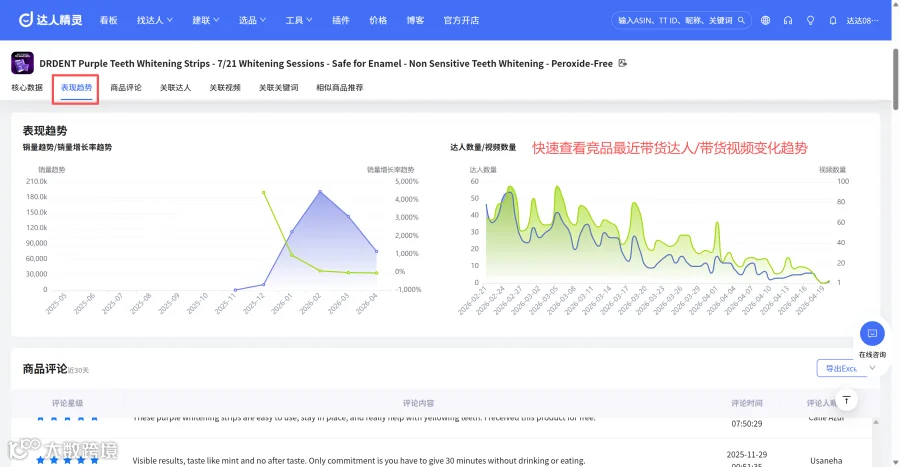The image size is (900, 467).
Task: Click the 评论时间 column header
Action: tap(747, 403)
